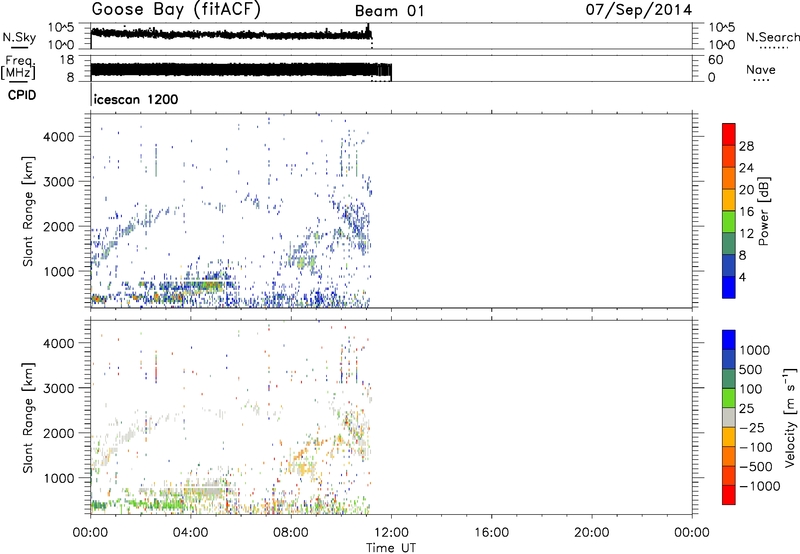Screen dimensions: 800x554
Task: Click the "500" label on Velocity color bar
Action: [x=751, y=369]
